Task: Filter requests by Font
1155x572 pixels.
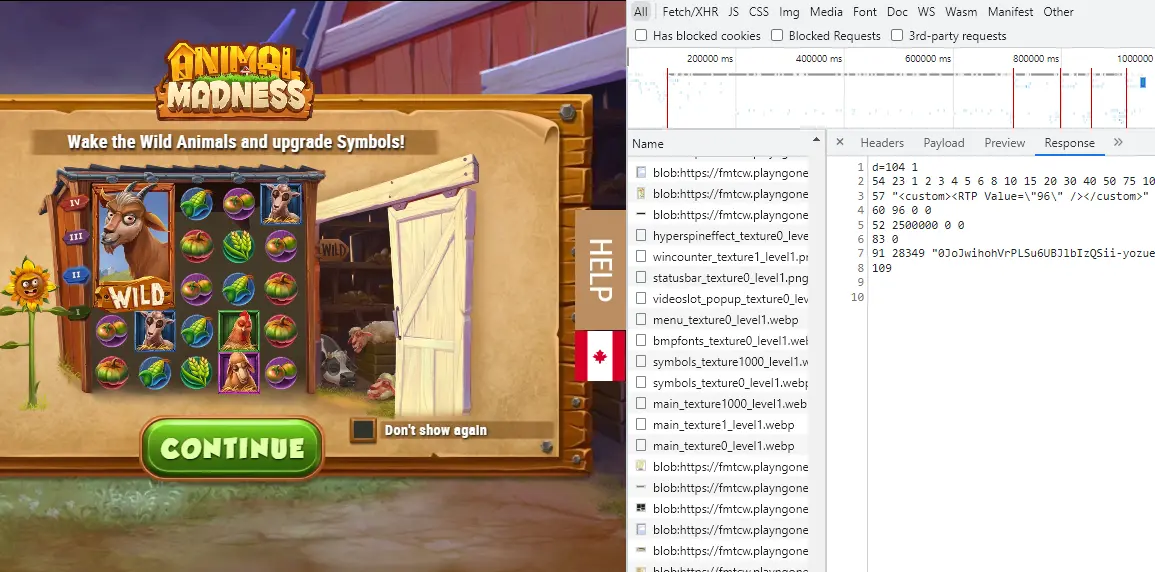Action: (x=865, y=12)
